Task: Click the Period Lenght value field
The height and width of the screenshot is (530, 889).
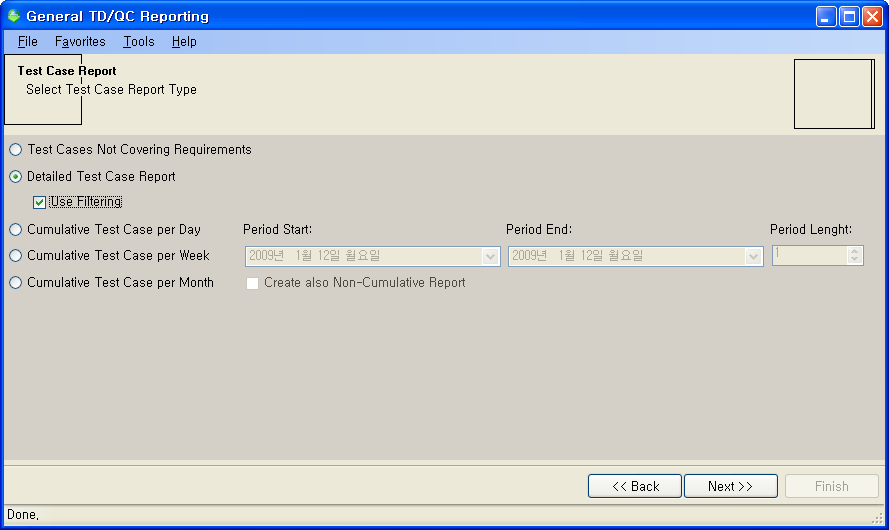Action: click(x=810, y=255)
